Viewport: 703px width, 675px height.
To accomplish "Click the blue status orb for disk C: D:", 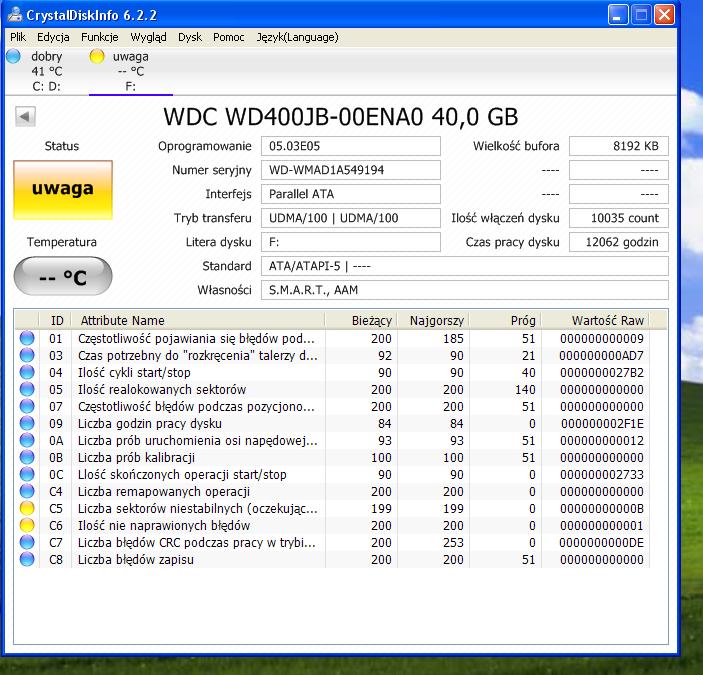I will tap(13, 56).
